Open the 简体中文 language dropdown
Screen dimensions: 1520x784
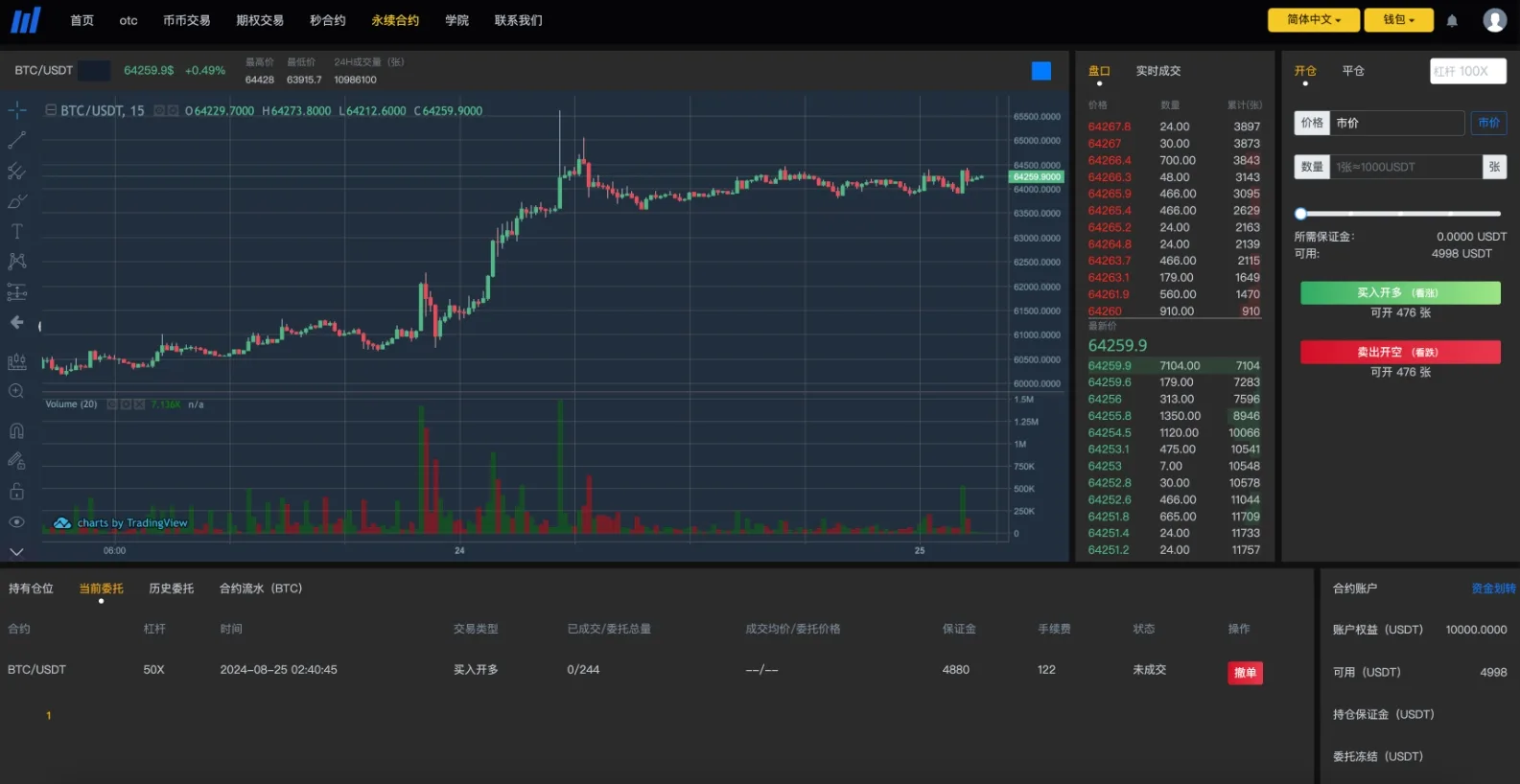[x=1313, y=20]
